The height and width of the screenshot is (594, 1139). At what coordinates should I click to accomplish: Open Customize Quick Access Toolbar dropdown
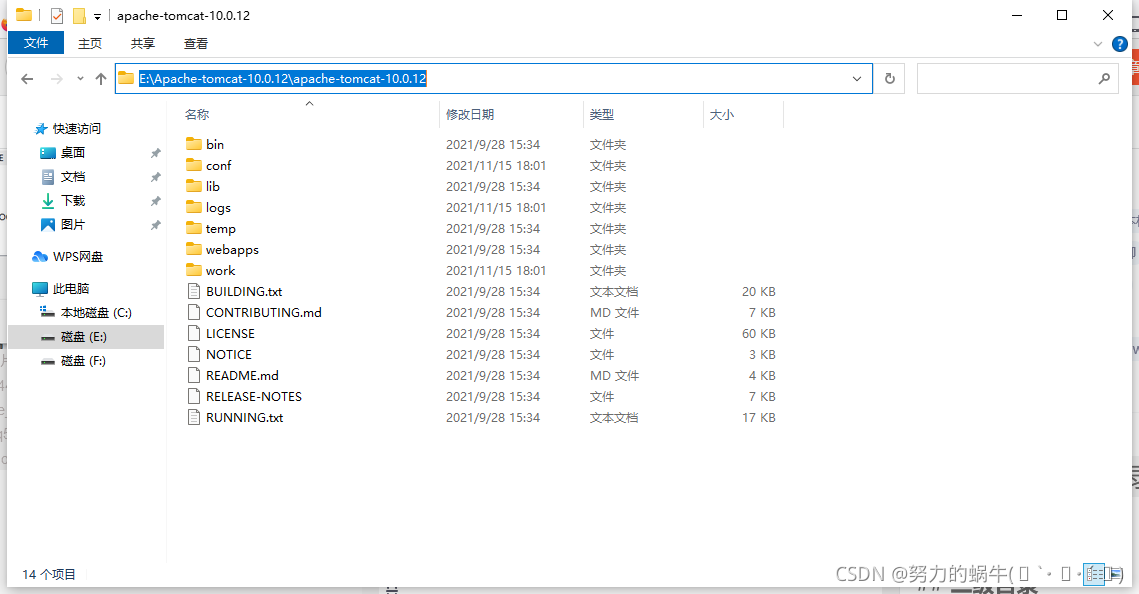pos(97,16)
